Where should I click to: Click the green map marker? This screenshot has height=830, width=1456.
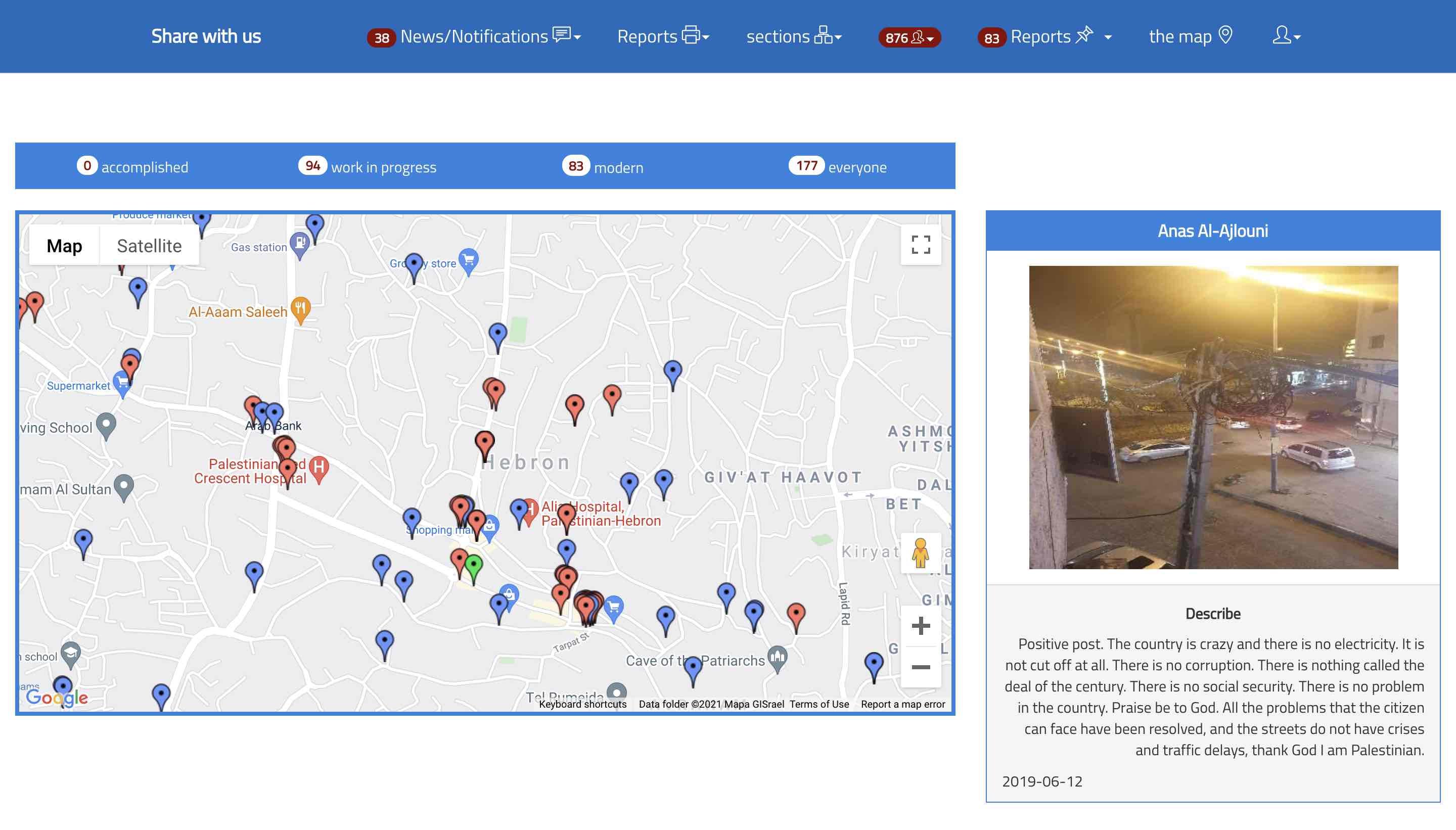pyautogui.click(x=473, y=565)
